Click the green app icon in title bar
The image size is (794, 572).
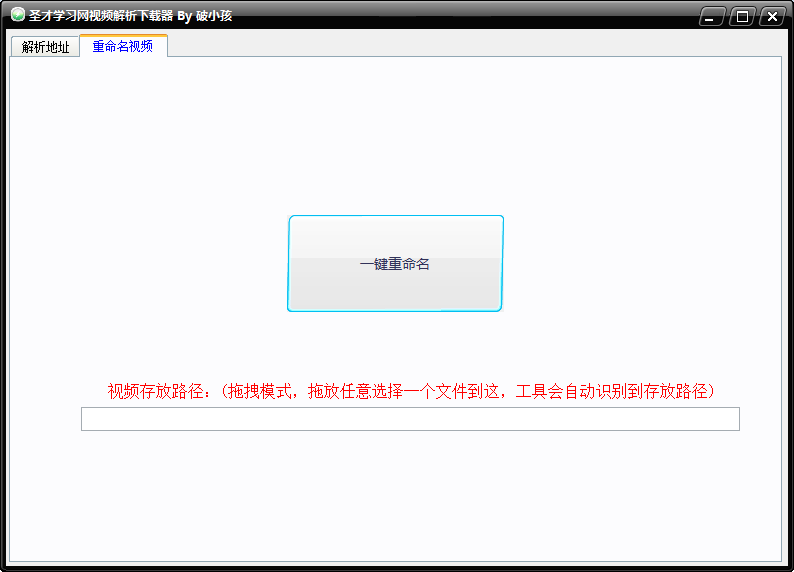pyautogui.click(x=18, y=15)
